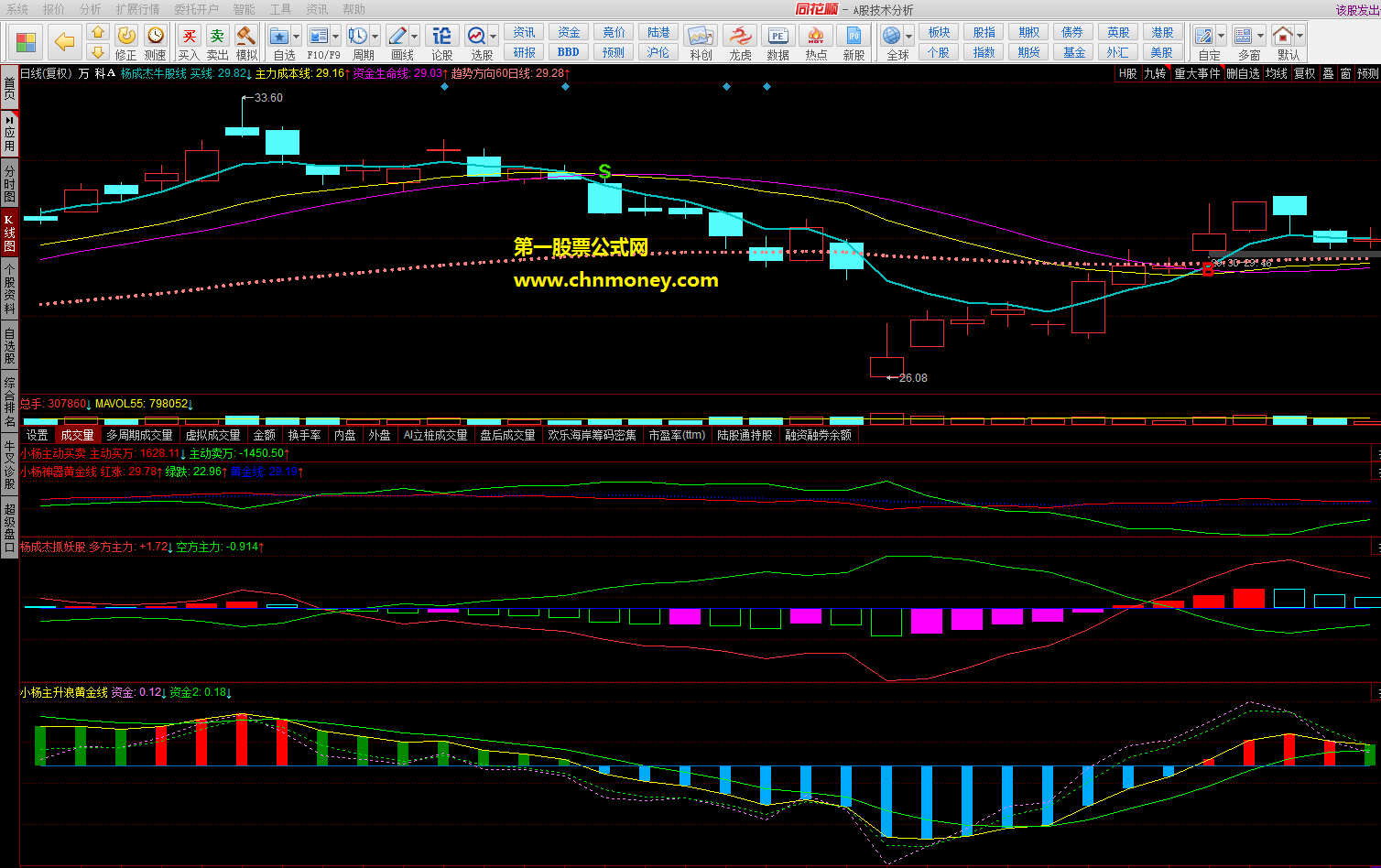This screenshot has width=1381, height=868.
Task: Open the 科创 chart icon
Action: point(701,36)
